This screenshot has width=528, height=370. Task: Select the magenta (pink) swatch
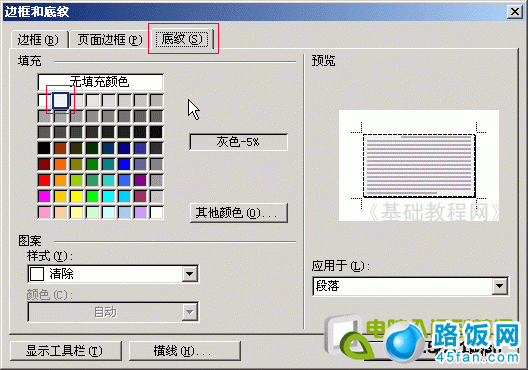tap(44, 197)
